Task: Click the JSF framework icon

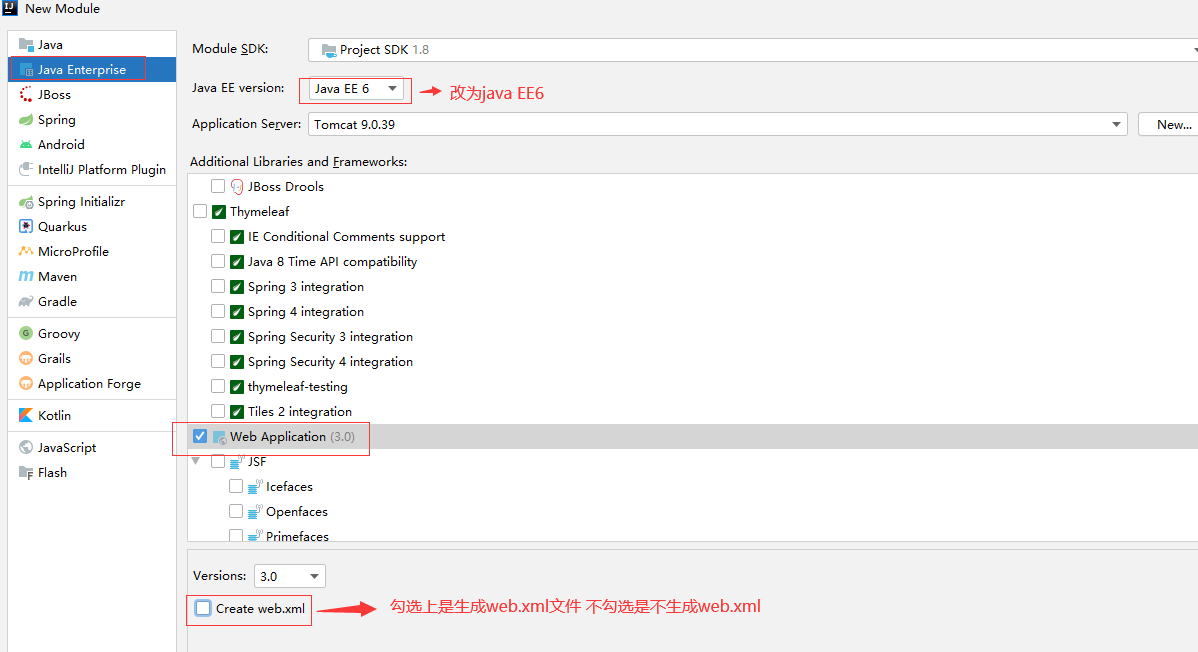Action: point(237,462)
